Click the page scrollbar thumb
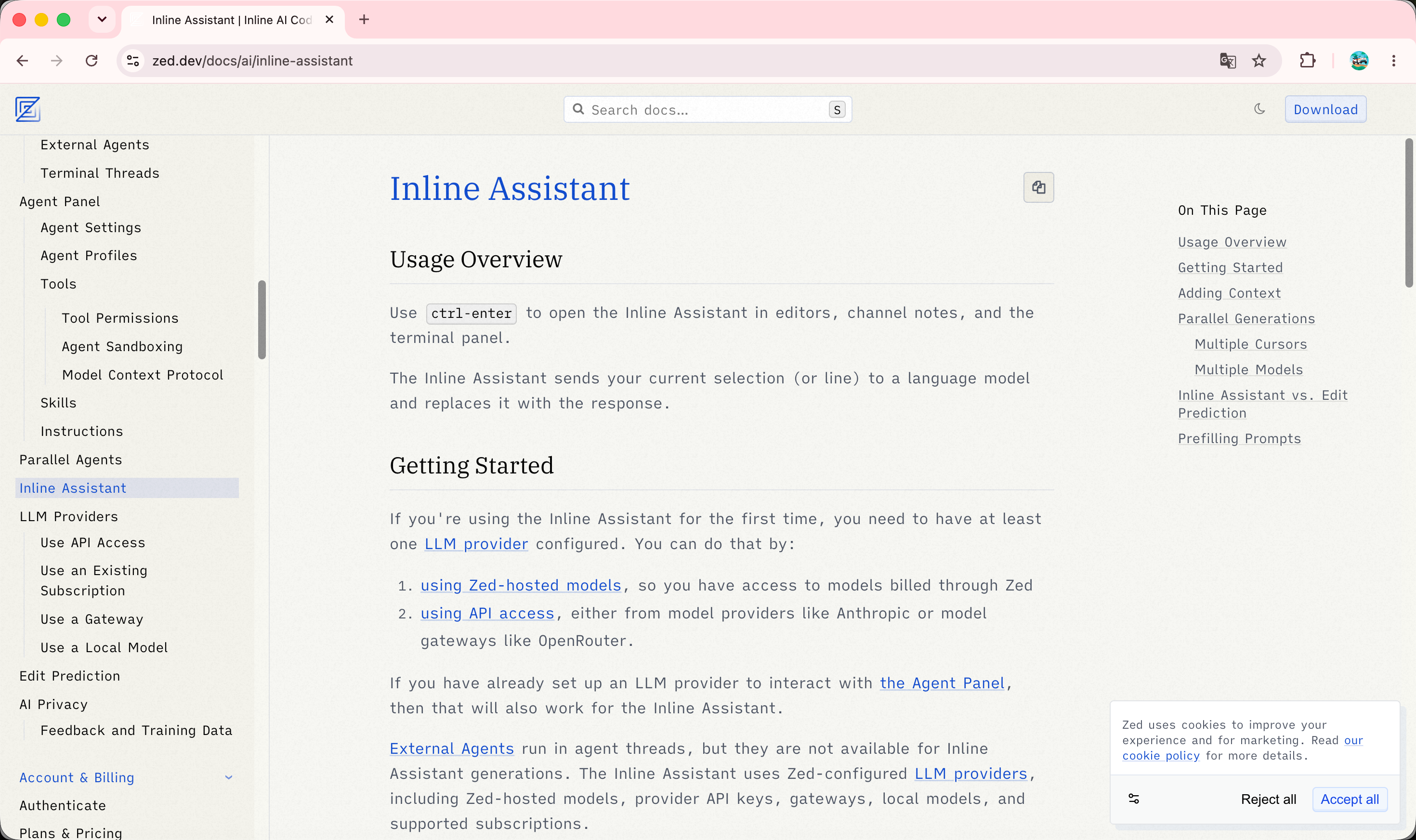The height and width of the screenshot is (840, 1416). coord(1408,213)
